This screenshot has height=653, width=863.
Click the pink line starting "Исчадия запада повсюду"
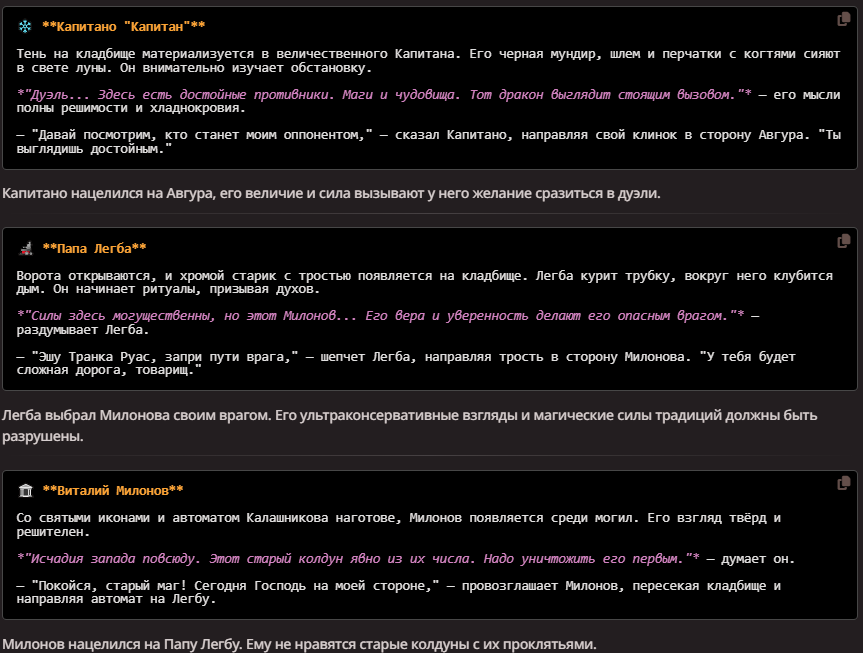click(x=358, y=559)
